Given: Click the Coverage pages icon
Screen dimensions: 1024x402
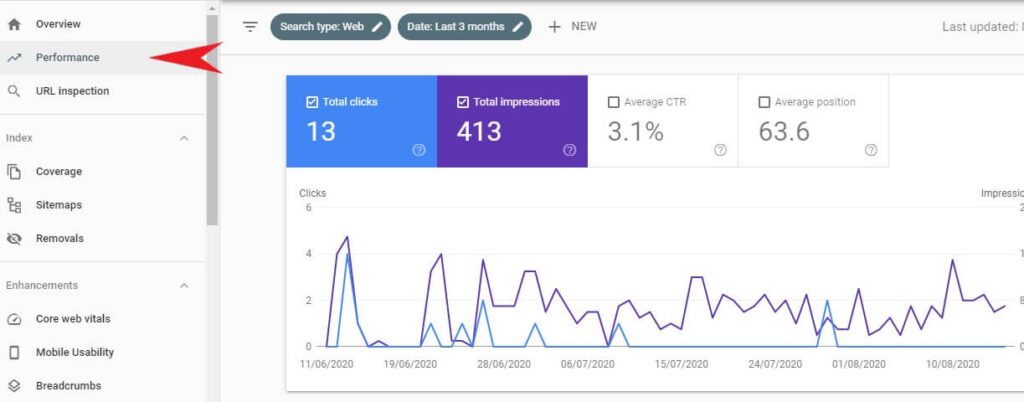Looking at the screenshot, I should (14, 172).
